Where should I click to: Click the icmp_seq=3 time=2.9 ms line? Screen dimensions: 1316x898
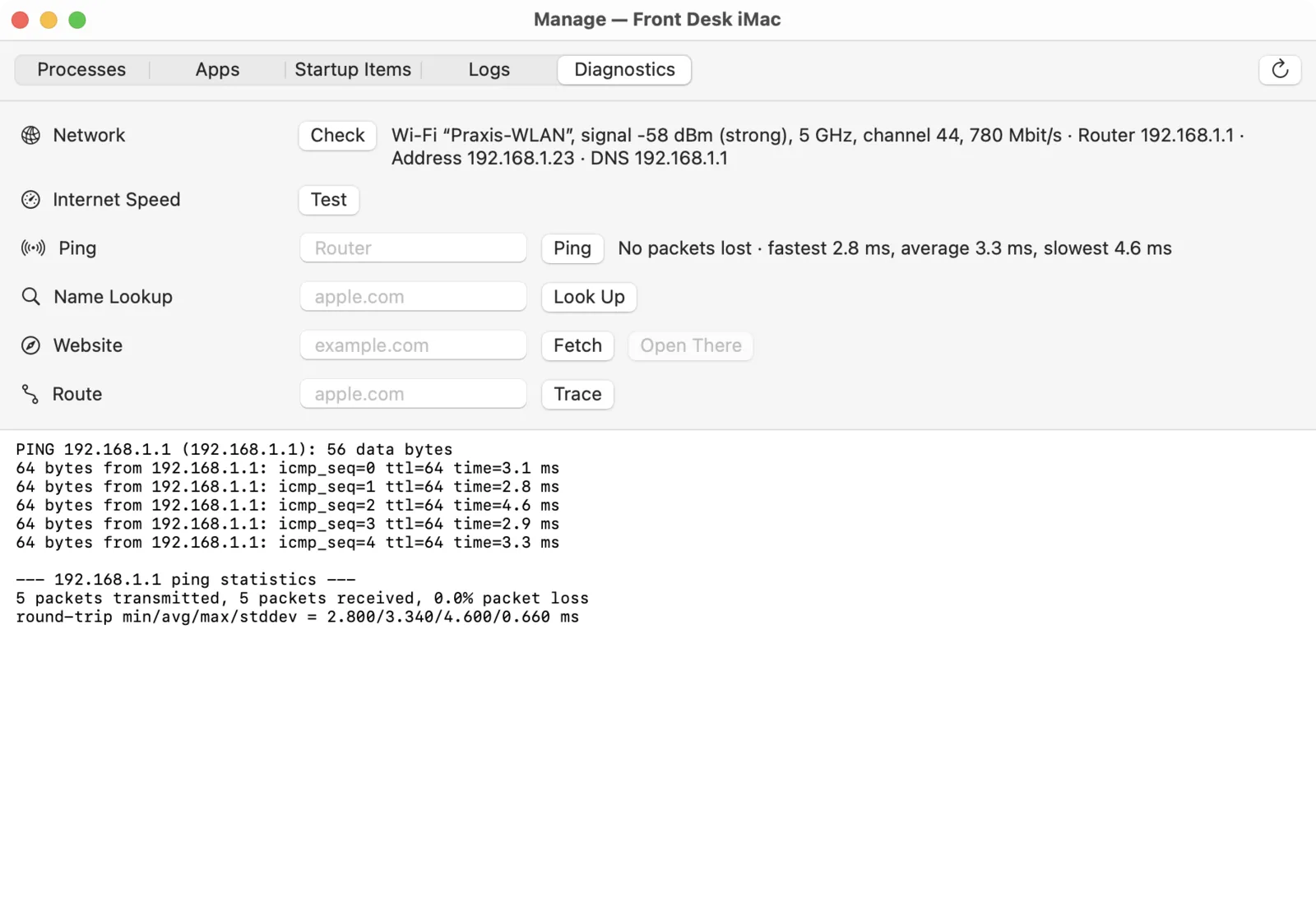coord(288,524)
